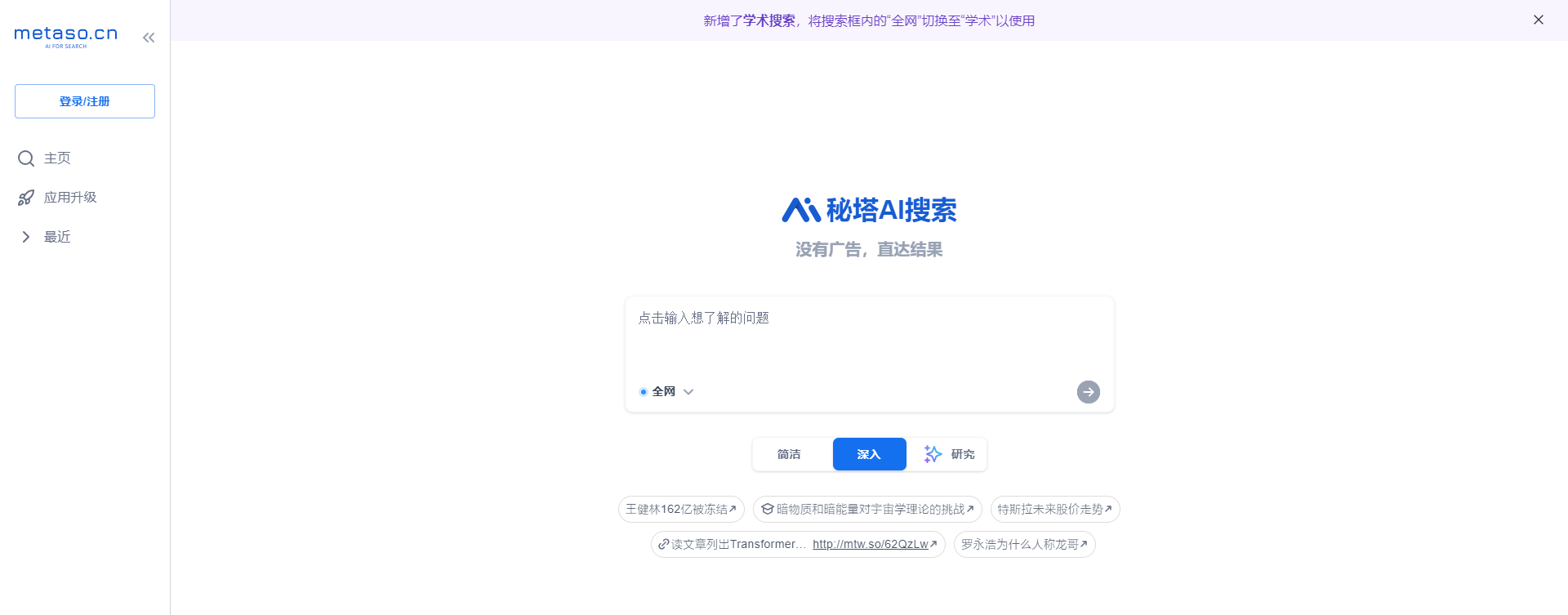Open suggestion 王健林162亿被冻结
This screenshot has width=1568, height=615.
[681, 509]
